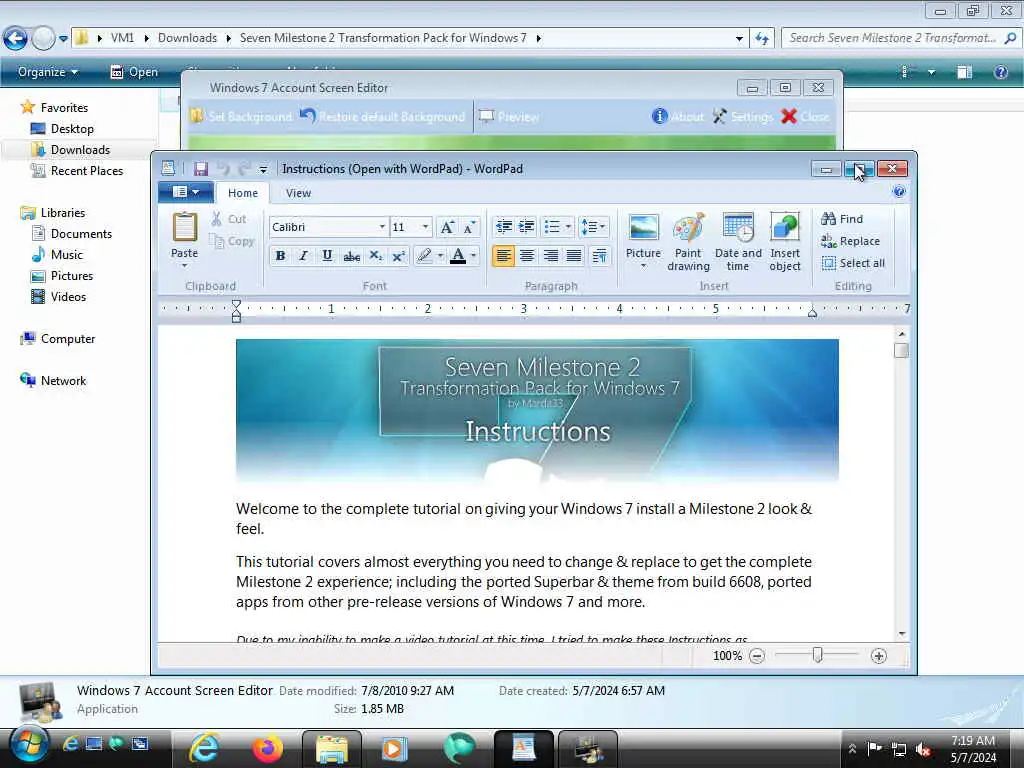The image size is (1024, 768).
Task: Click Find in Editing group
Action: click(x=842, y=219)
